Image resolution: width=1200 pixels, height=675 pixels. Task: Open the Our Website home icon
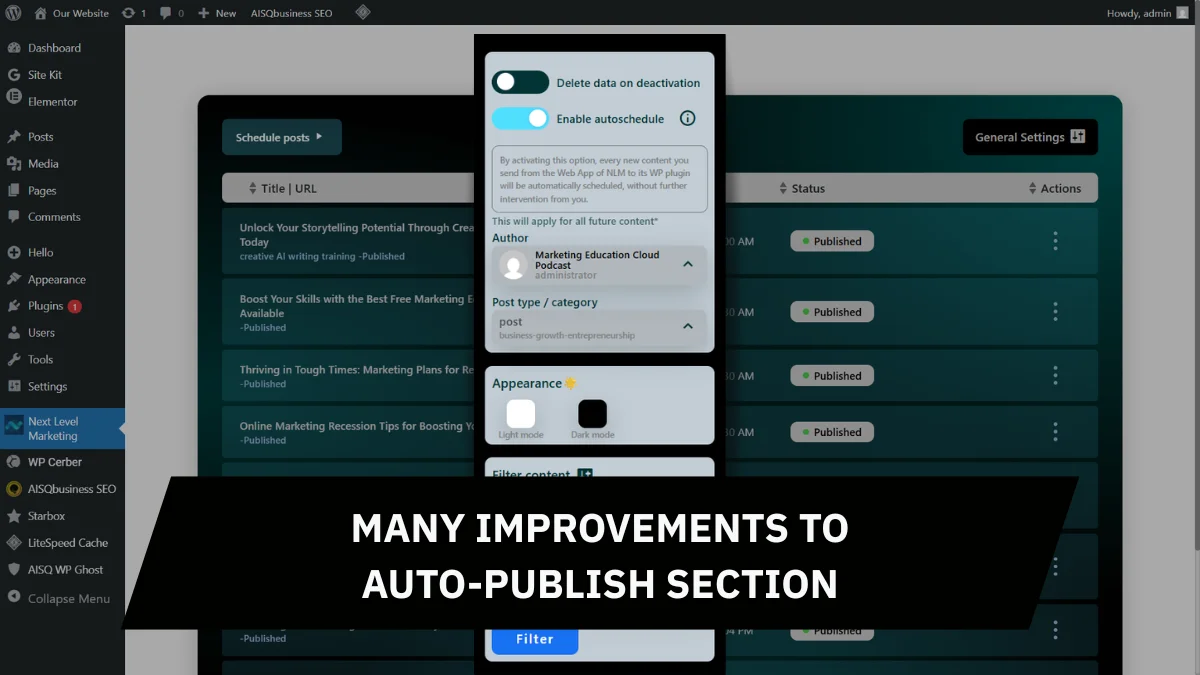[40, 13]
